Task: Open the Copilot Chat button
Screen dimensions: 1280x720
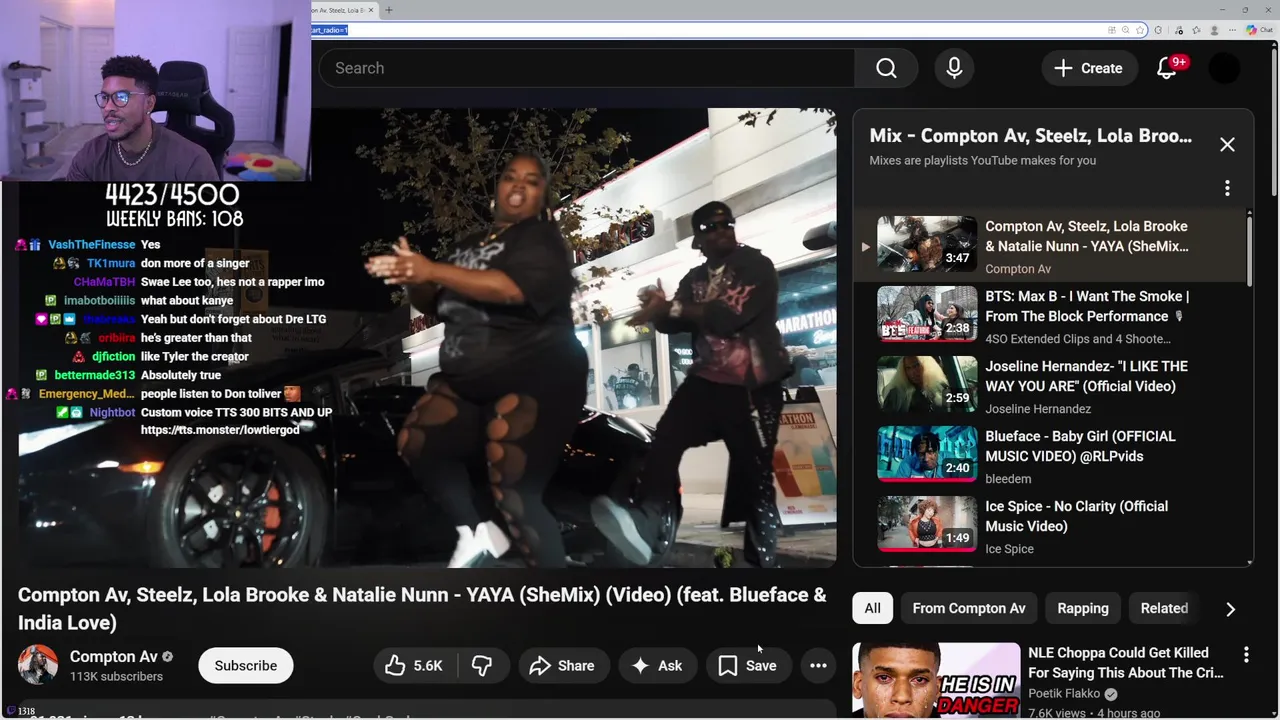Action: pos(1260,30)
